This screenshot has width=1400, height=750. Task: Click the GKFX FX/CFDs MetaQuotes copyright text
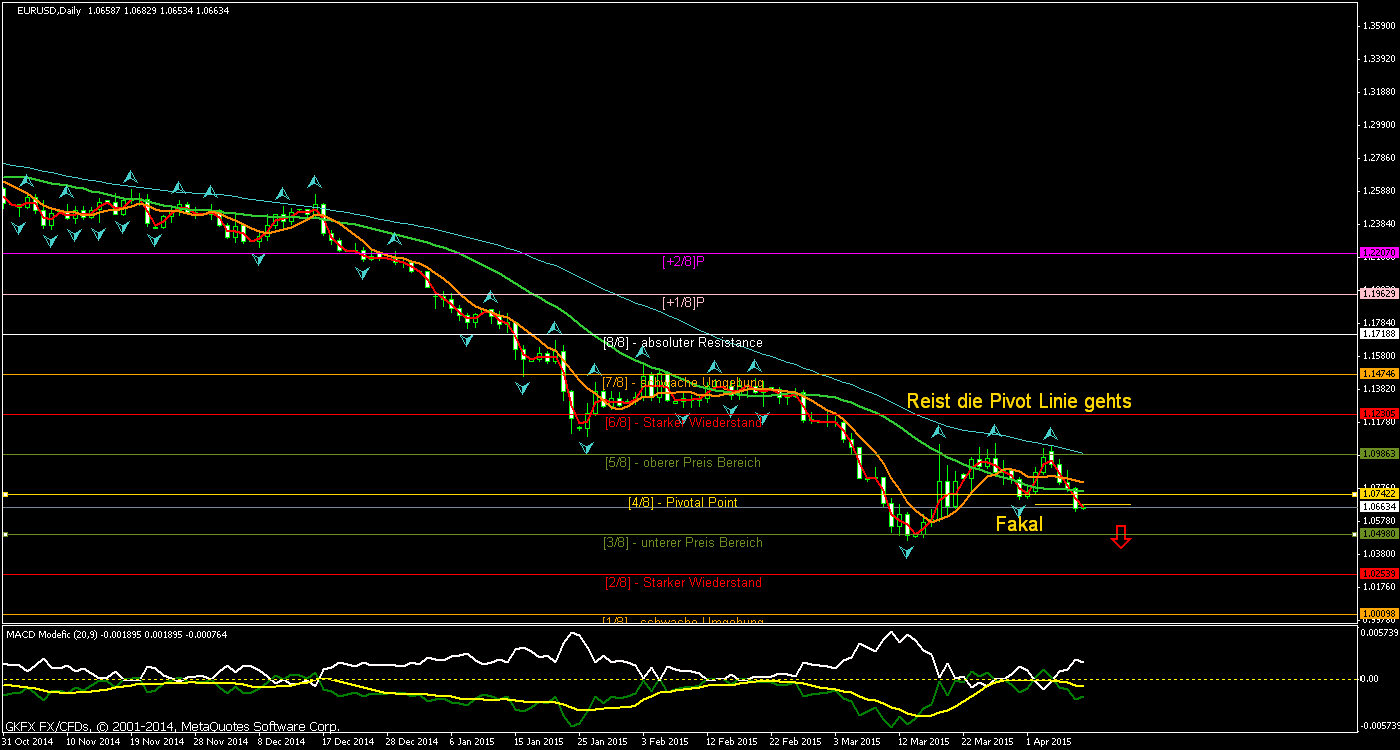coord(170,727)
